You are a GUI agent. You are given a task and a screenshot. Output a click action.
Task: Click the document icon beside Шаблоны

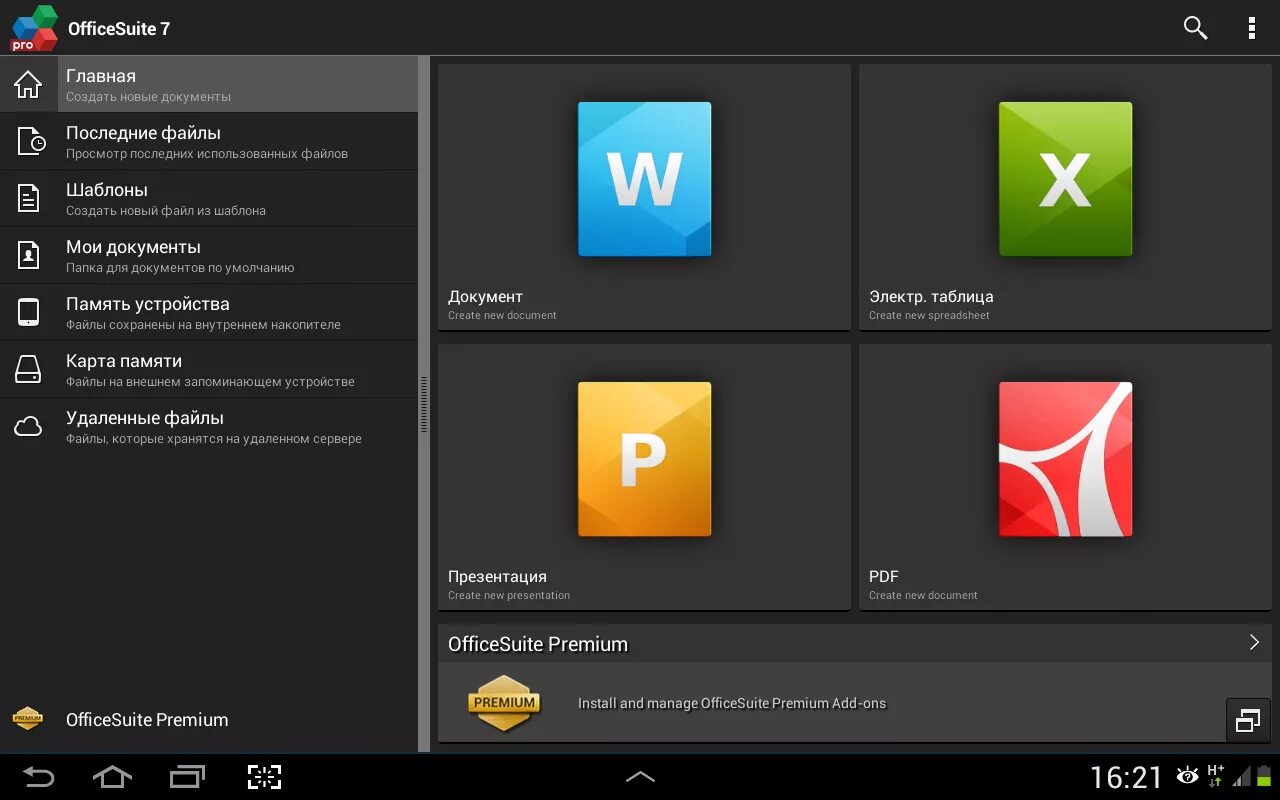(x=29, y=198)
